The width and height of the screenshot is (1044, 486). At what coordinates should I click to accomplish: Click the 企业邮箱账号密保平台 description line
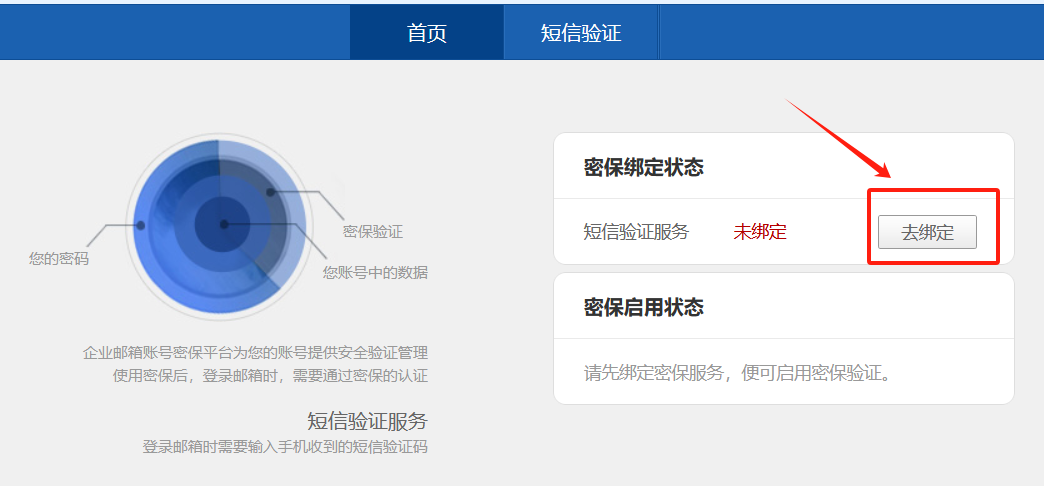(255, 353)
